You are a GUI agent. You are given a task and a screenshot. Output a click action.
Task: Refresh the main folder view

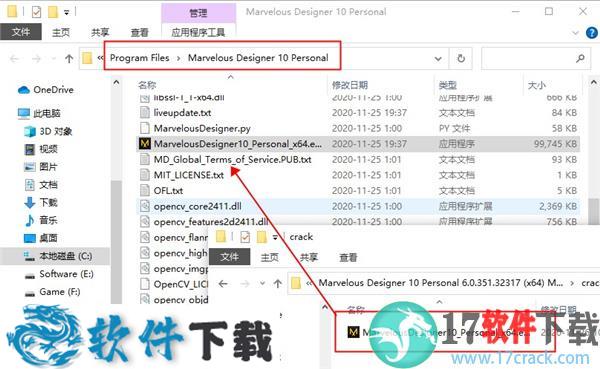coord(461,59)
